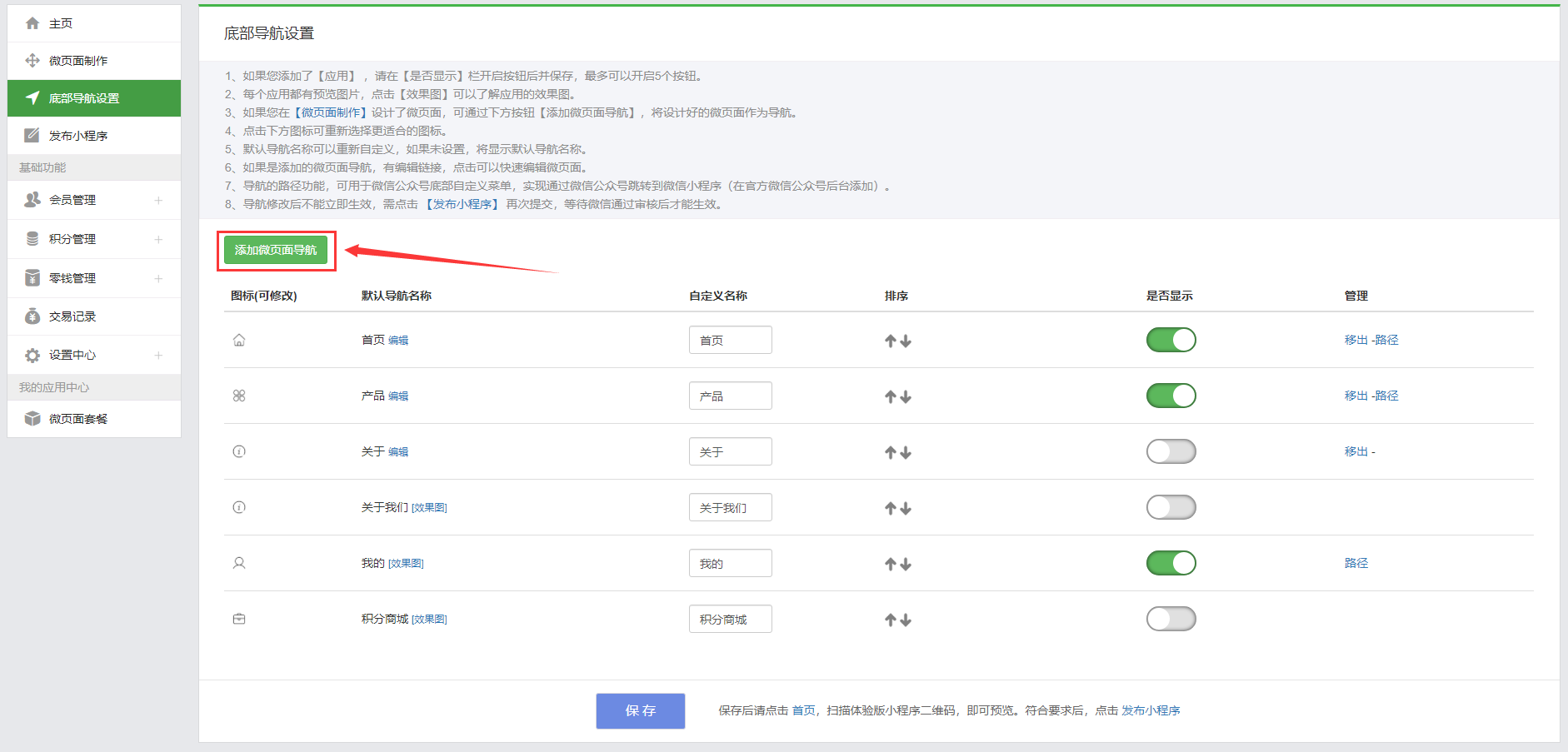Click 编辑 link next to 首页
Screen dimensions: 1568x752
pos(398,341)
